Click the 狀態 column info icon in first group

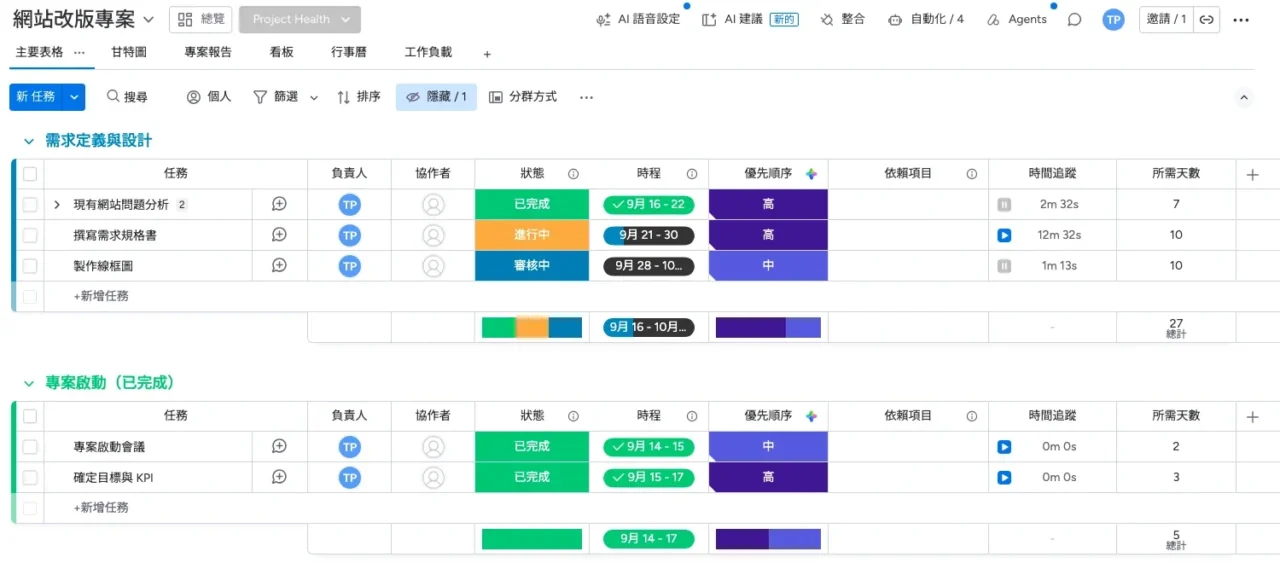point(573,174)
